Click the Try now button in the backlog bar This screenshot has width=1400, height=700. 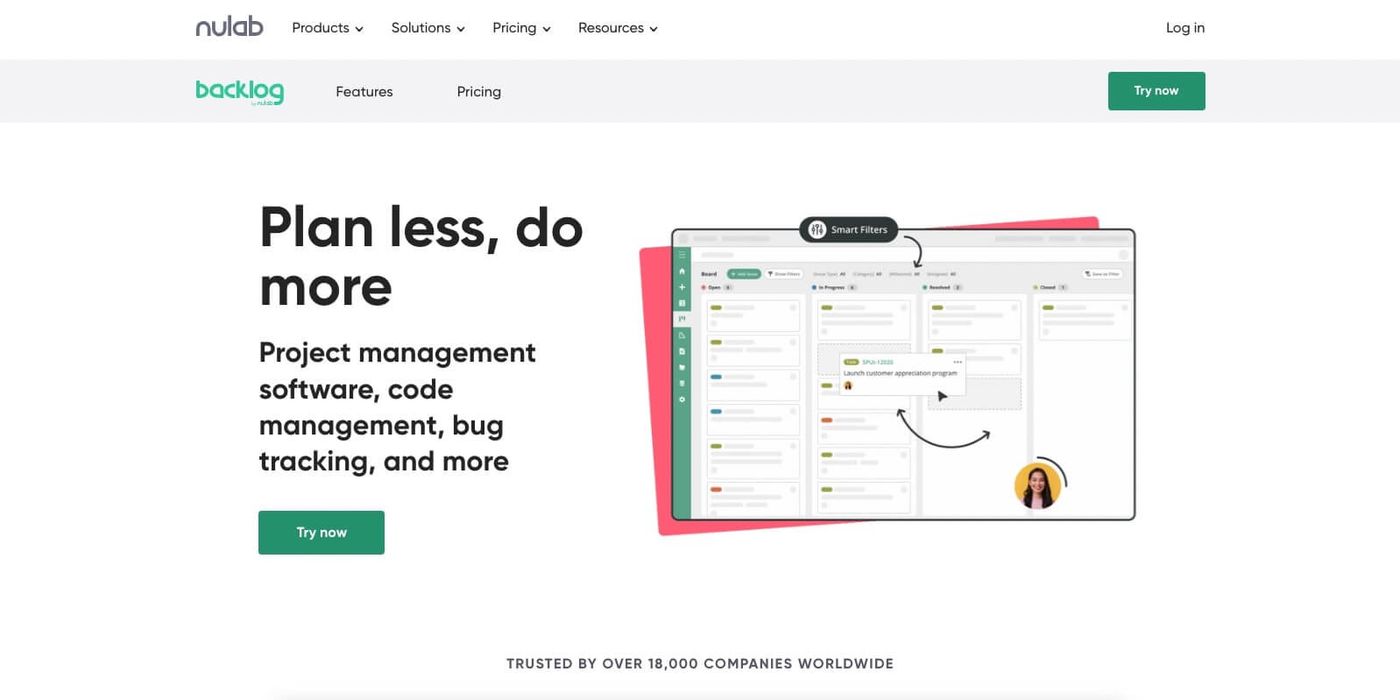[x=1156, y=91]
